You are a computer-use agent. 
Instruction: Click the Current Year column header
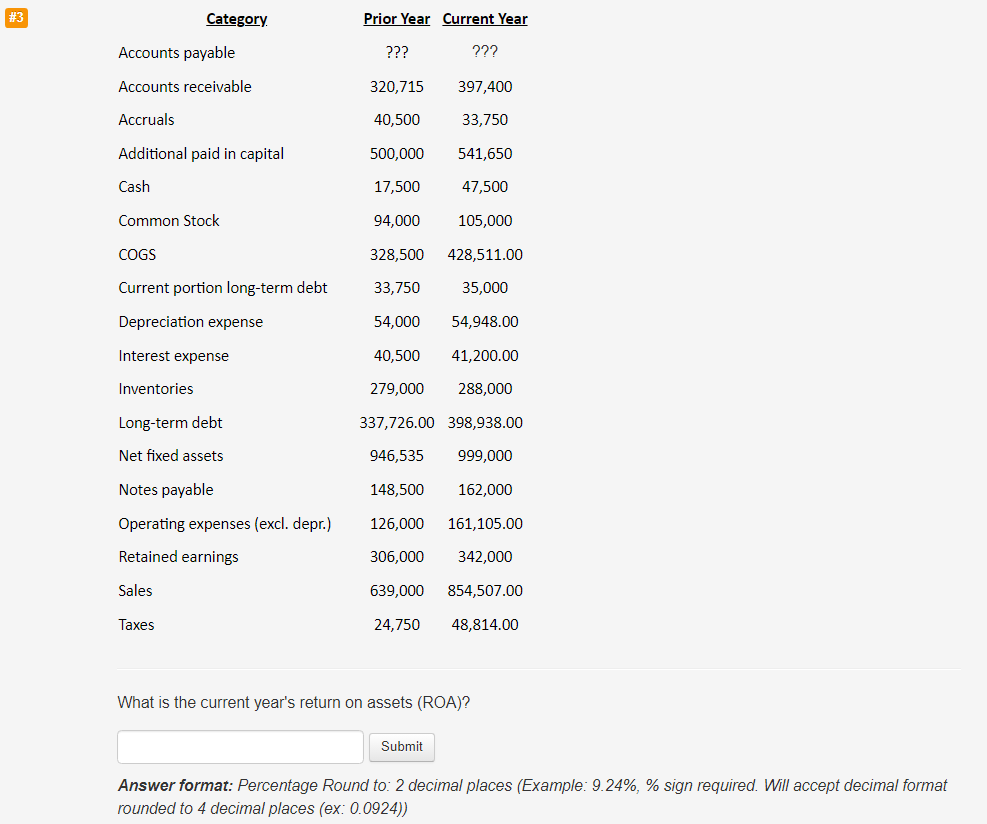(485, 18)
